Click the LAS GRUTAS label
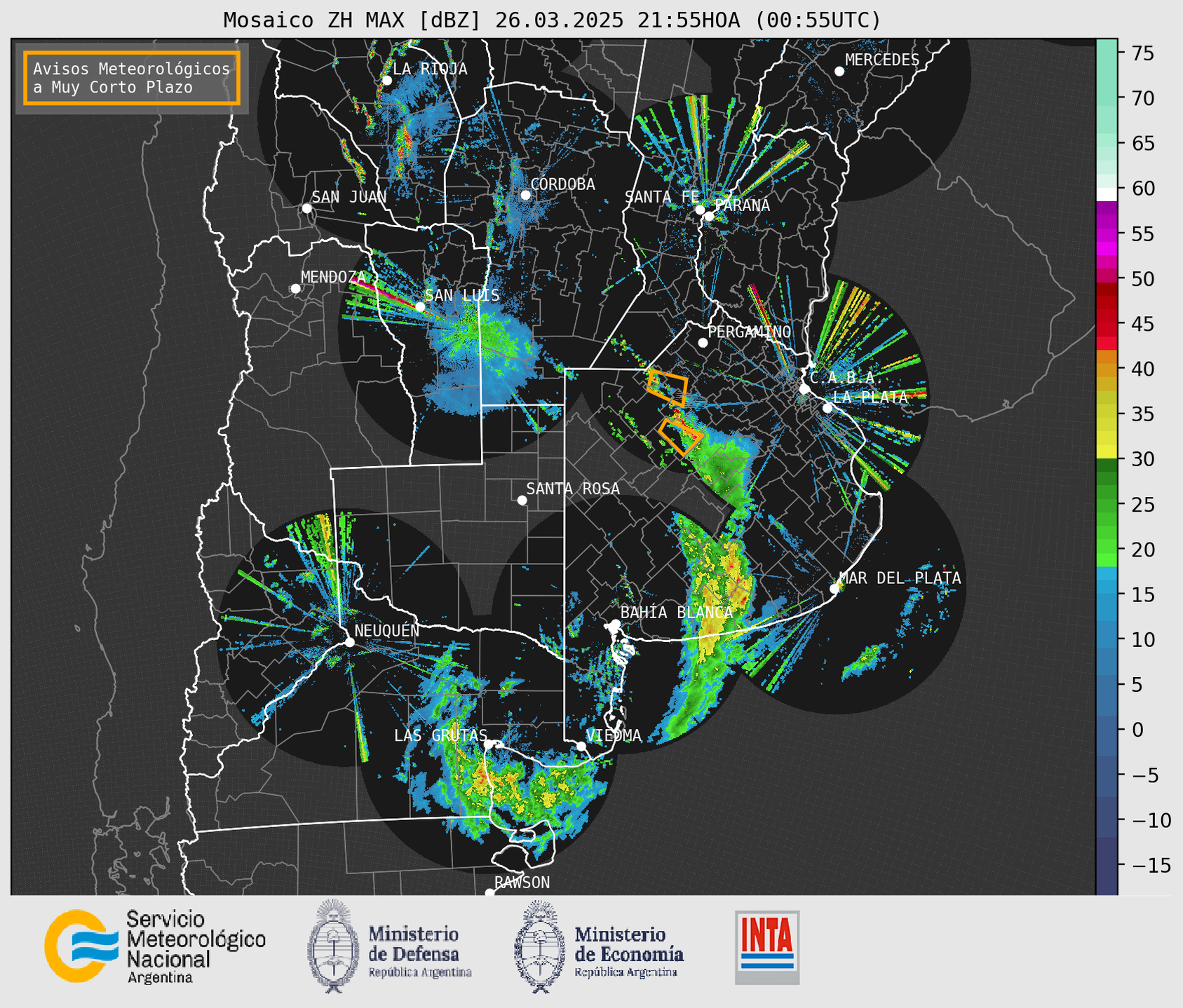 440,735
